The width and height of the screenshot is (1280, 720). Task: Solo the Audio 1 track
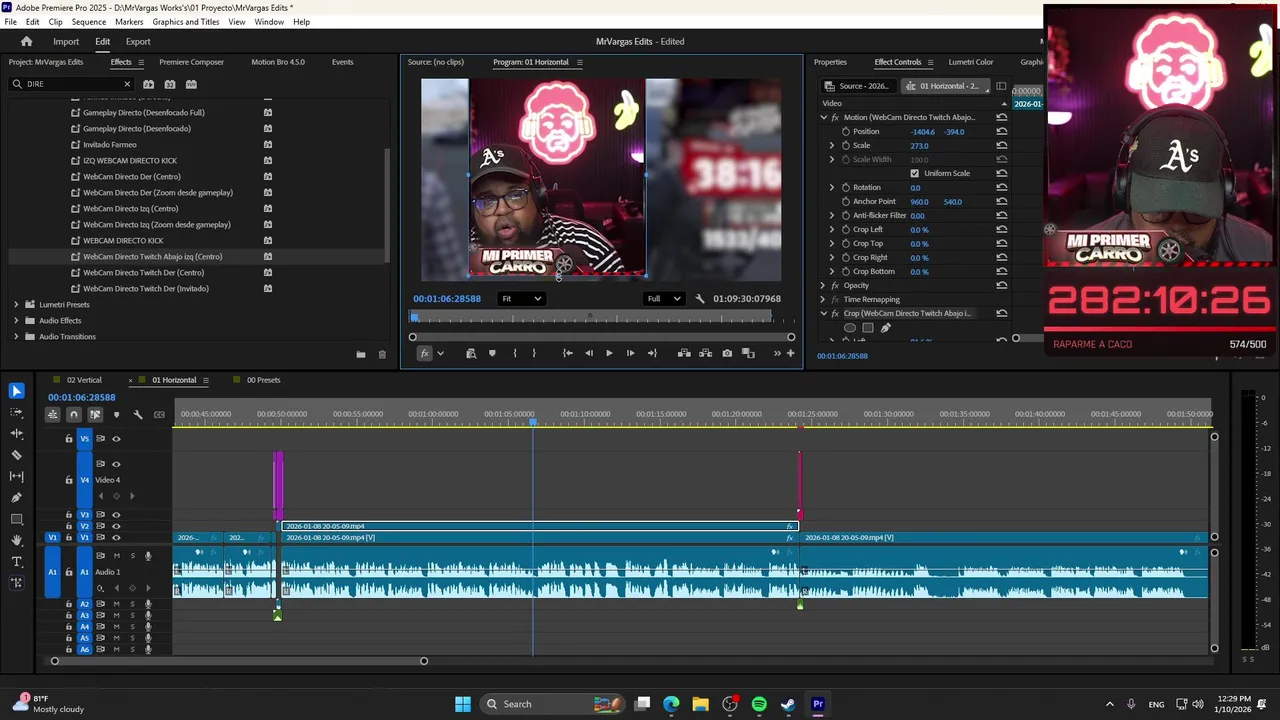click(x=131, y=555)
